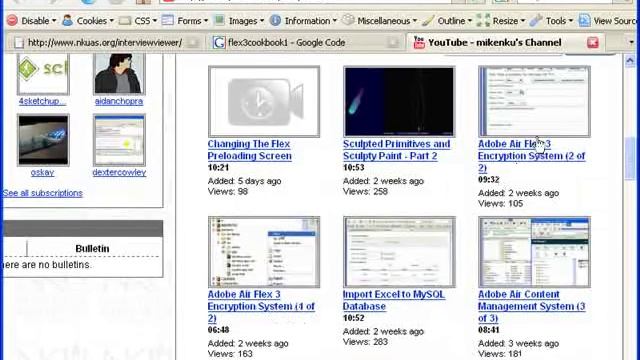Viewport: 640px width, 360px height.
Task: Open Import Excel to MySQL Database link
Action: [x=393, y=300]
